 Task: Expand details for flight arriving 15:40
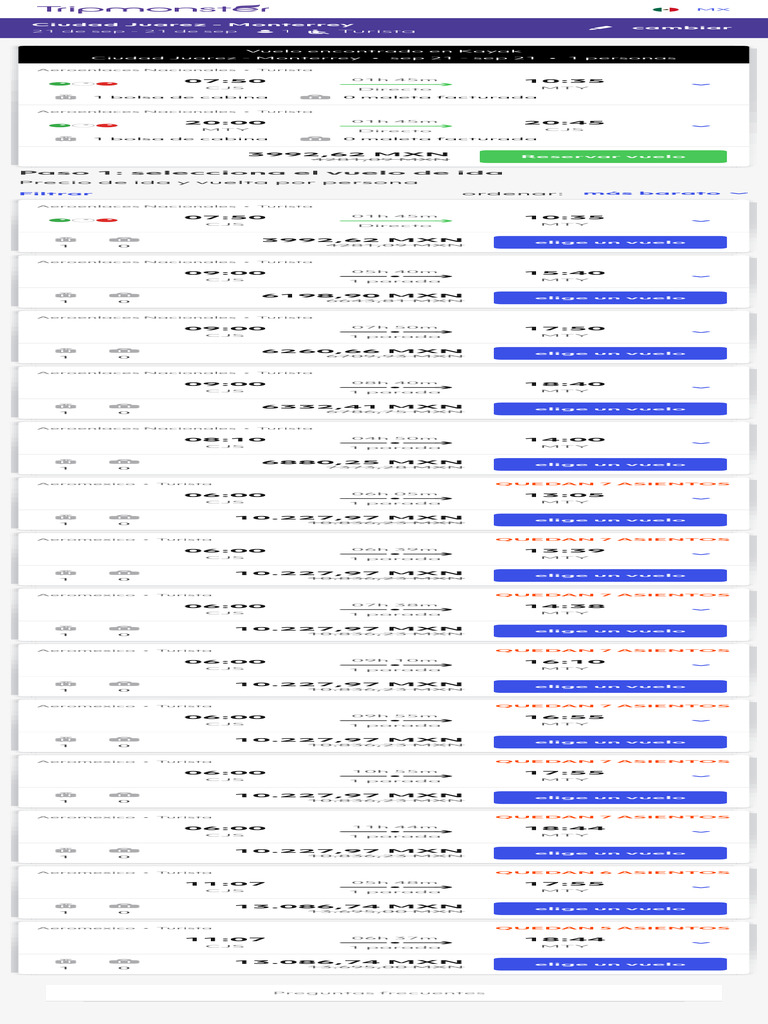point(701,276)
